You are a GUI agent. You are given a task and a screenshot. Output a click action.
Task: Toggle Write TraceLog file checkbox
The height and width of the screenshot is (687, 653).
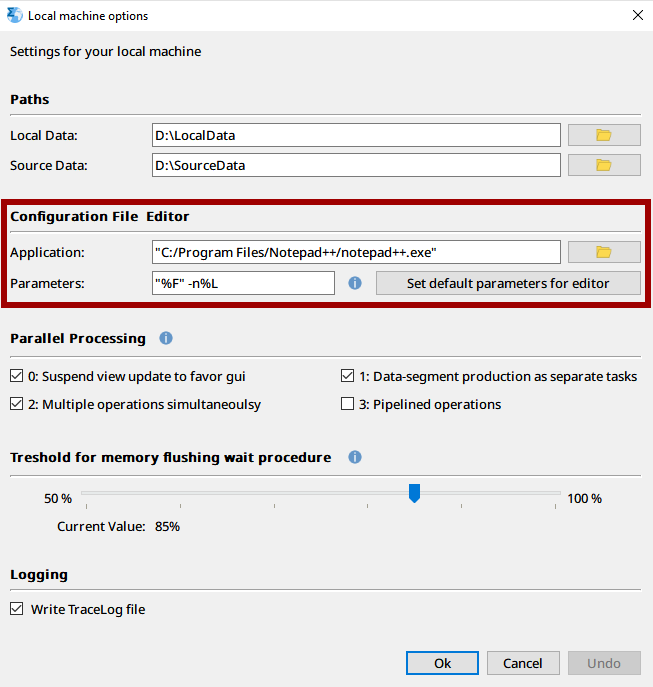point(17,609)
